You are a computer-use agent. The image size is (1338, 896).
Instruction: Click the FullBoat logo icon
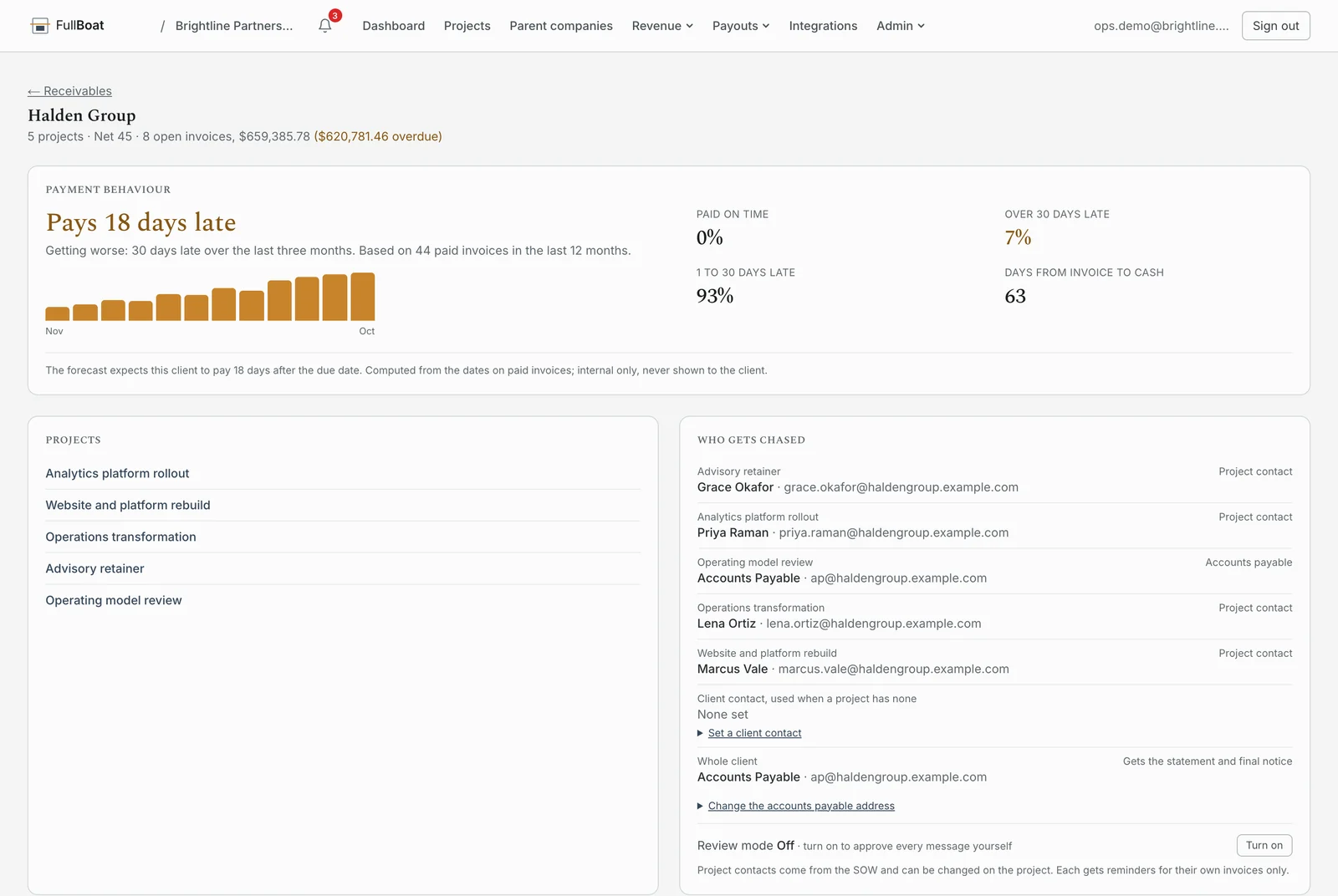click(39, 26)
